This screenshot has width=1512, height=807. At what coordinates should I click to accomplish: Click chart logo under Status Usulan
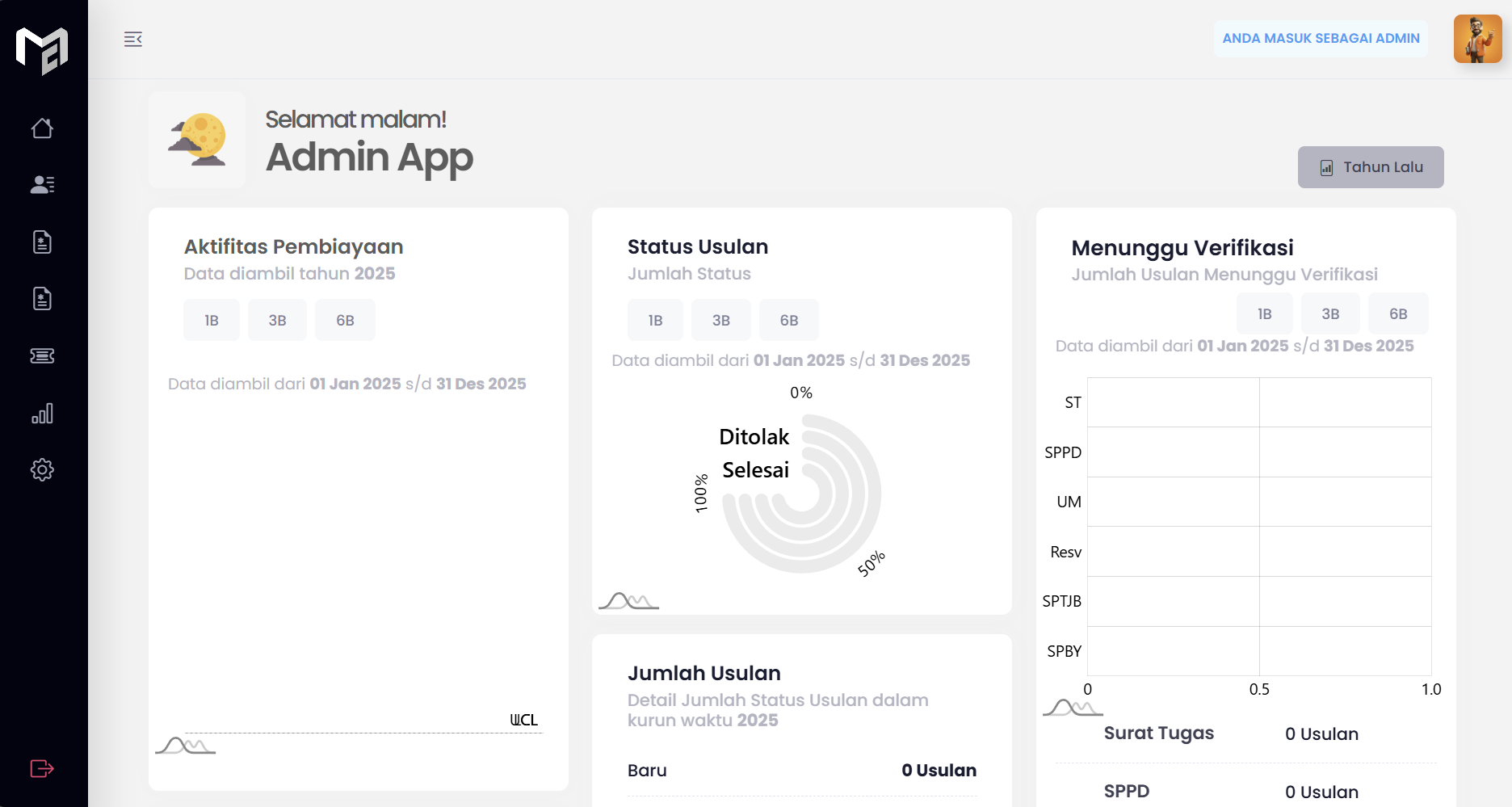[x=628, y=600]
